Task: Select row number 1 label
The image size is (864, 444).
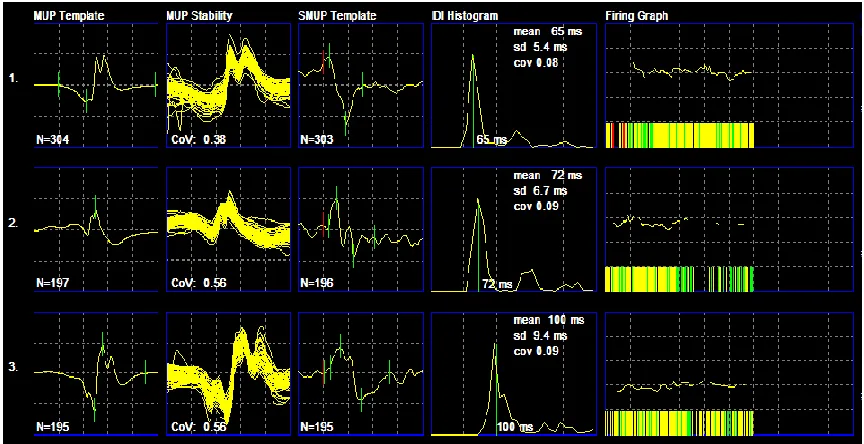Action: (14, 79)
